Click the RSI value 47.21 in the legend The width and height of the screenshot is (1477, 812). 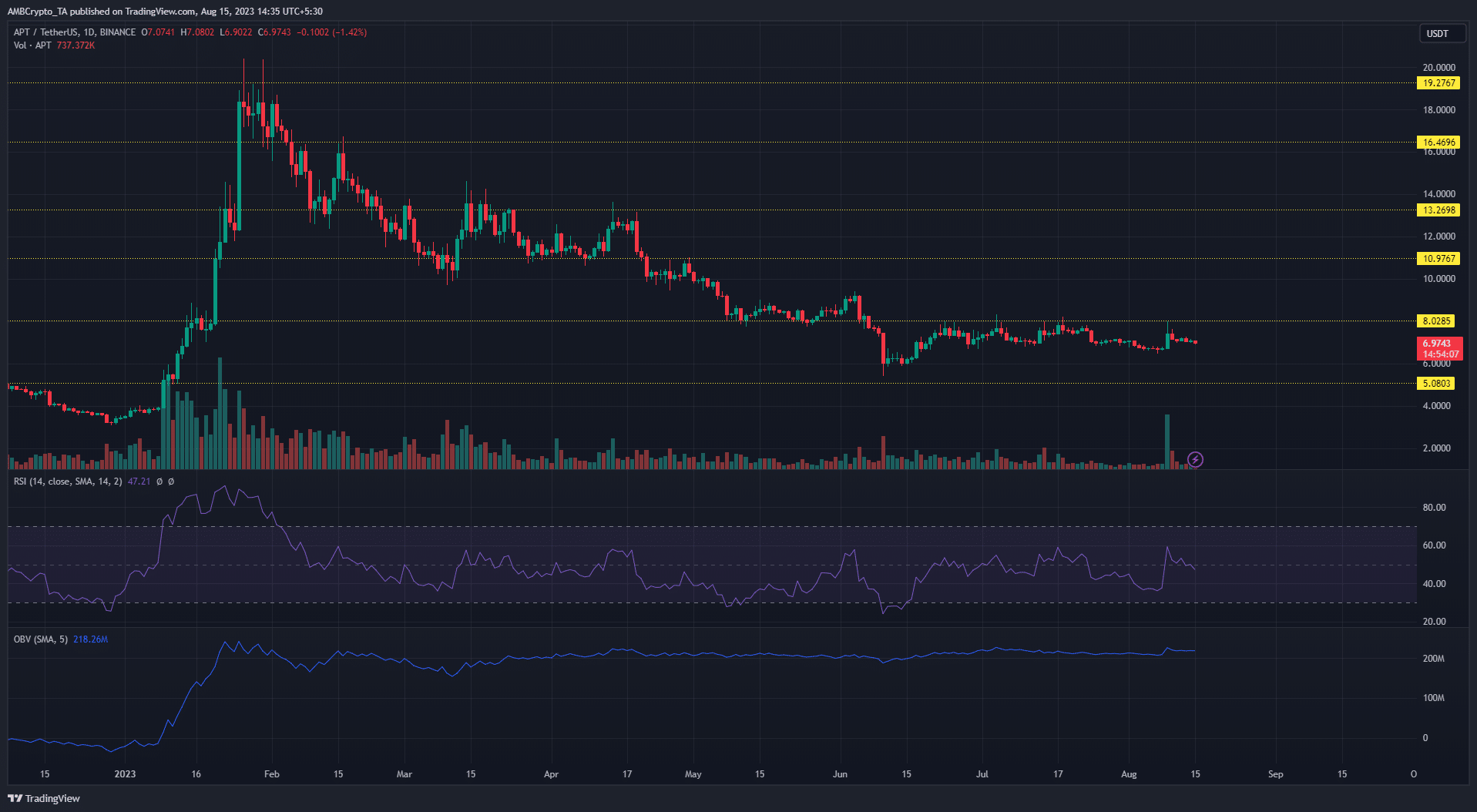click(x=139, y=481)
